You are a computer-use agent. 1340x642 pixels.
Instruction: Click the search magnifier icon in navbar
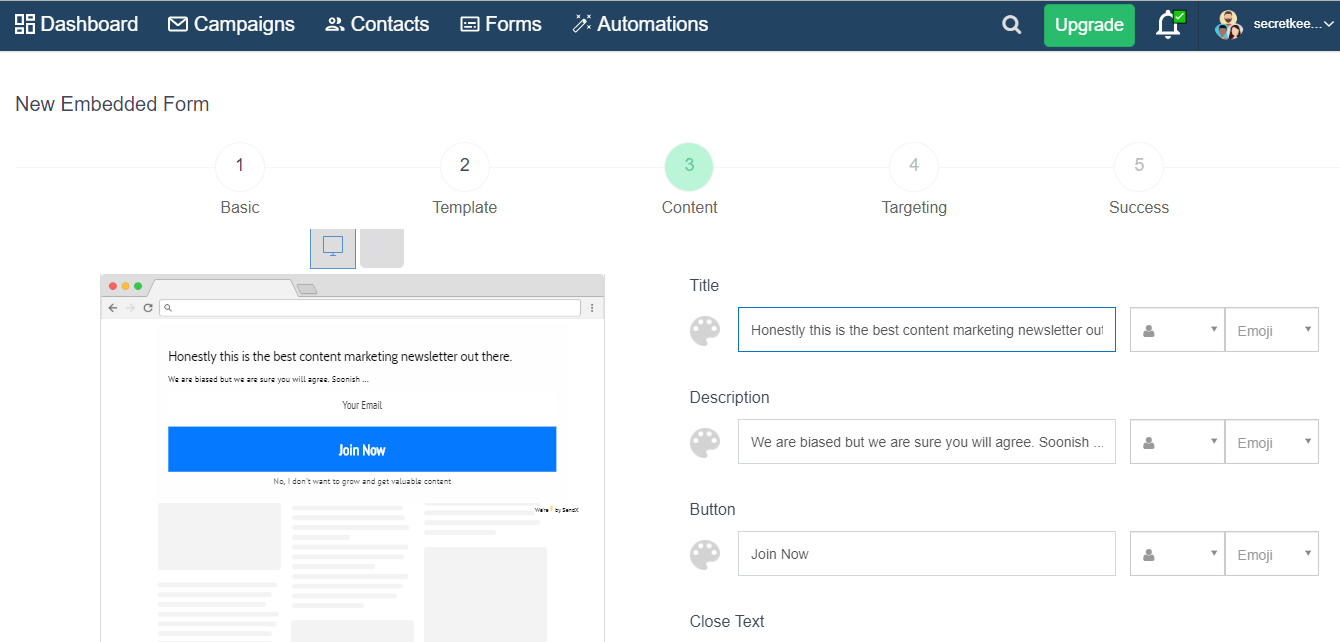1012,25
